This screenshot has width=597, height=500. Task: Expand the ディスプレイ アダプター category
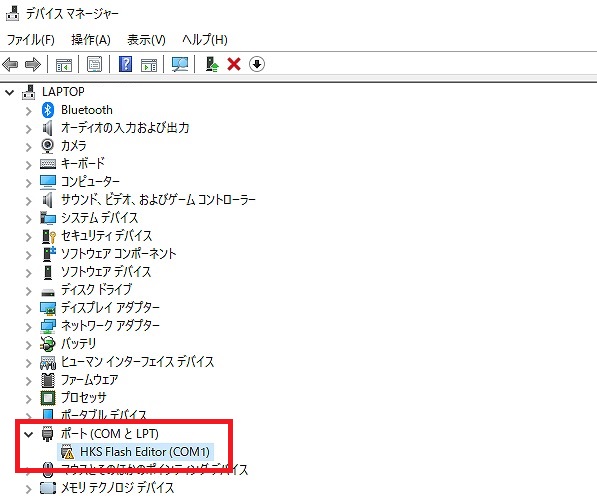[29, 308]
